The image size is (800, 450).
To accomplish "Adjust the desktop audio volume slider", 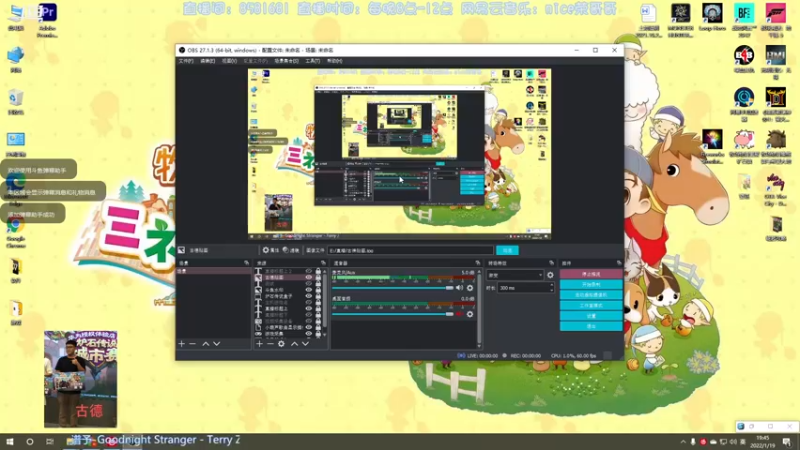I will point(393,314).
